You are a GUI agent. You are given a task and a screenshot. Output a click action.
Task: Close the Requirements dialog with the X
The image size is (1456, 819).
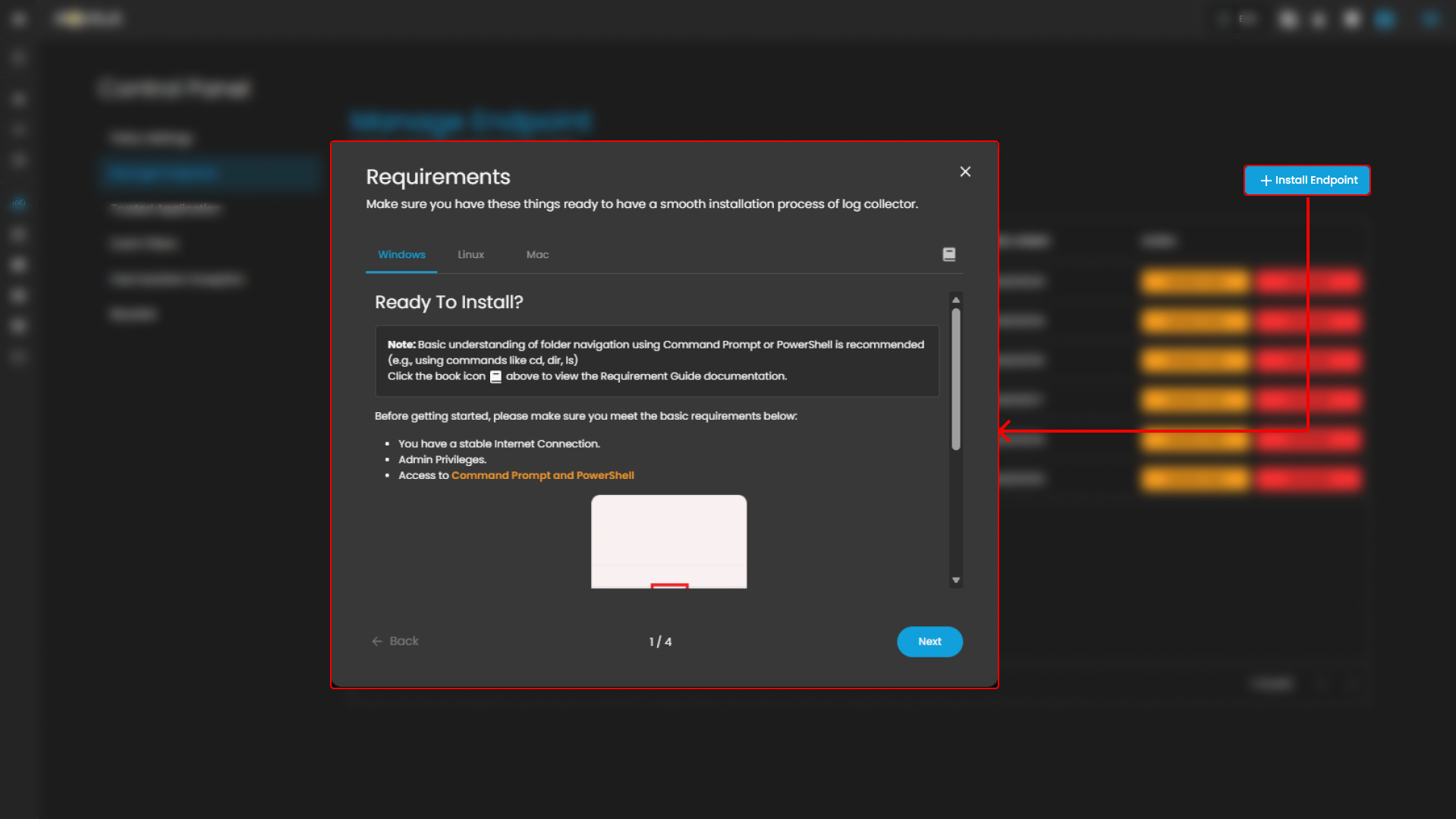pyautogui.click(x=965, y=172)
